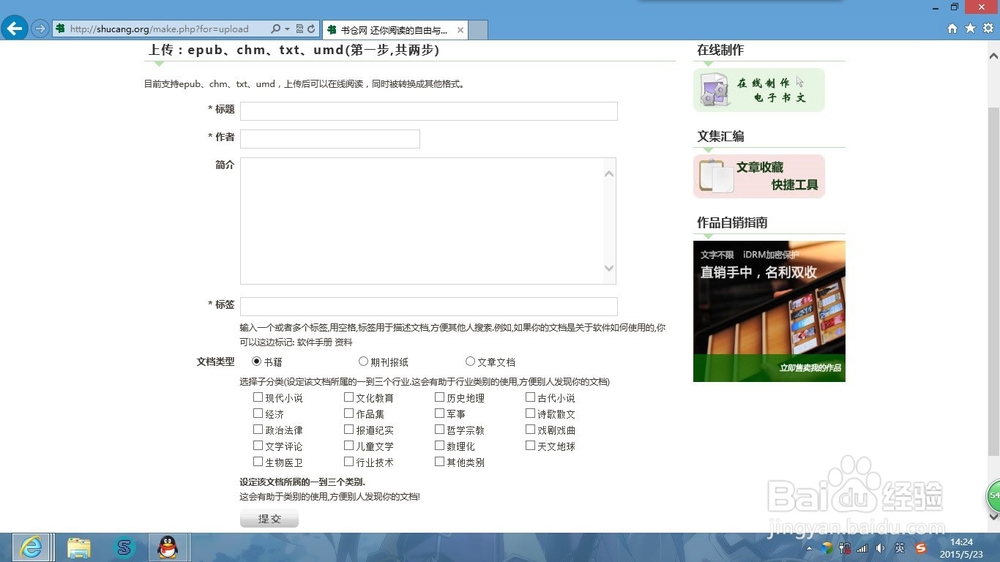Viewport: 1000px width, 562px height.
Task: Select the 期刊报纸 radio button
Action: point(363,361)
